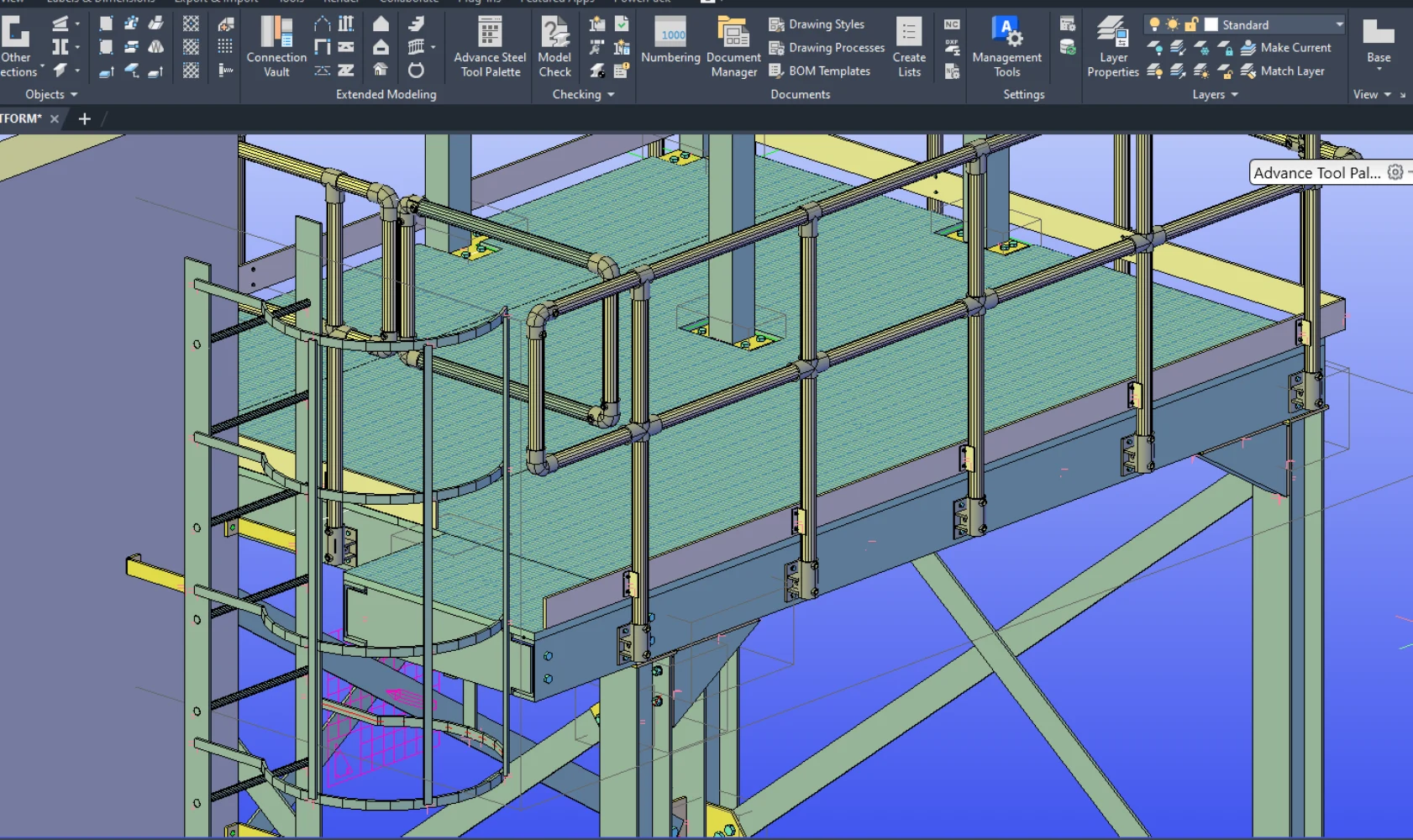
Task: Toggle the layer on/off lightbulb in dropdown
Action: point(1154,24)
